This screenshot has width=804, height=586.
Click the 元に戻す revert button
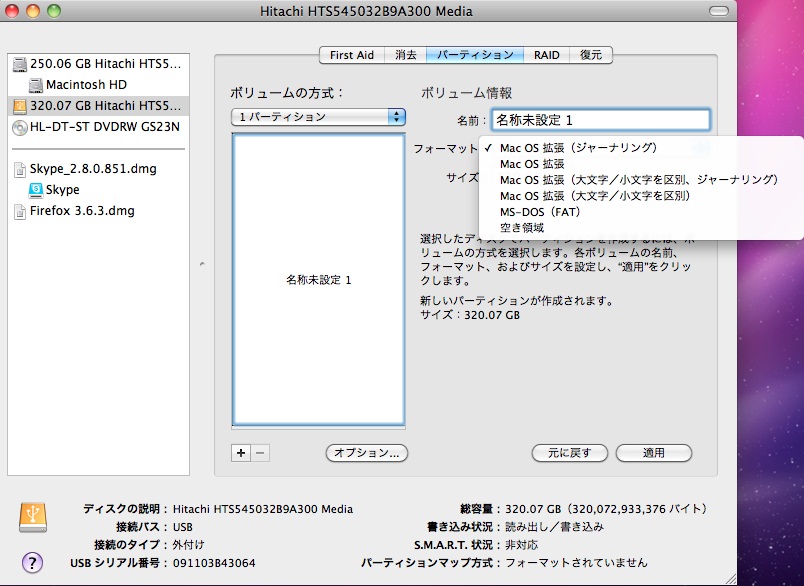[x=570, y=453]
